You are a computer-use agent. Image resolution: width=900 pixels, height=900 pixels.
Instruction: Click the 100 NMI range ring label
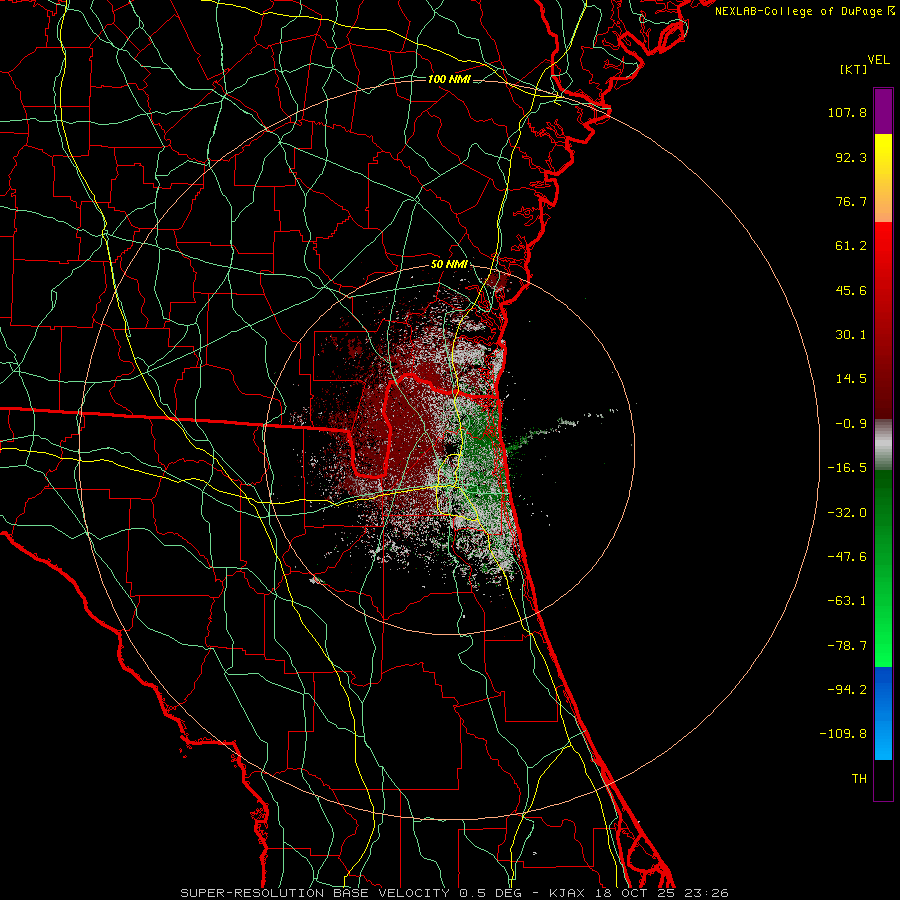pos(449,79)
